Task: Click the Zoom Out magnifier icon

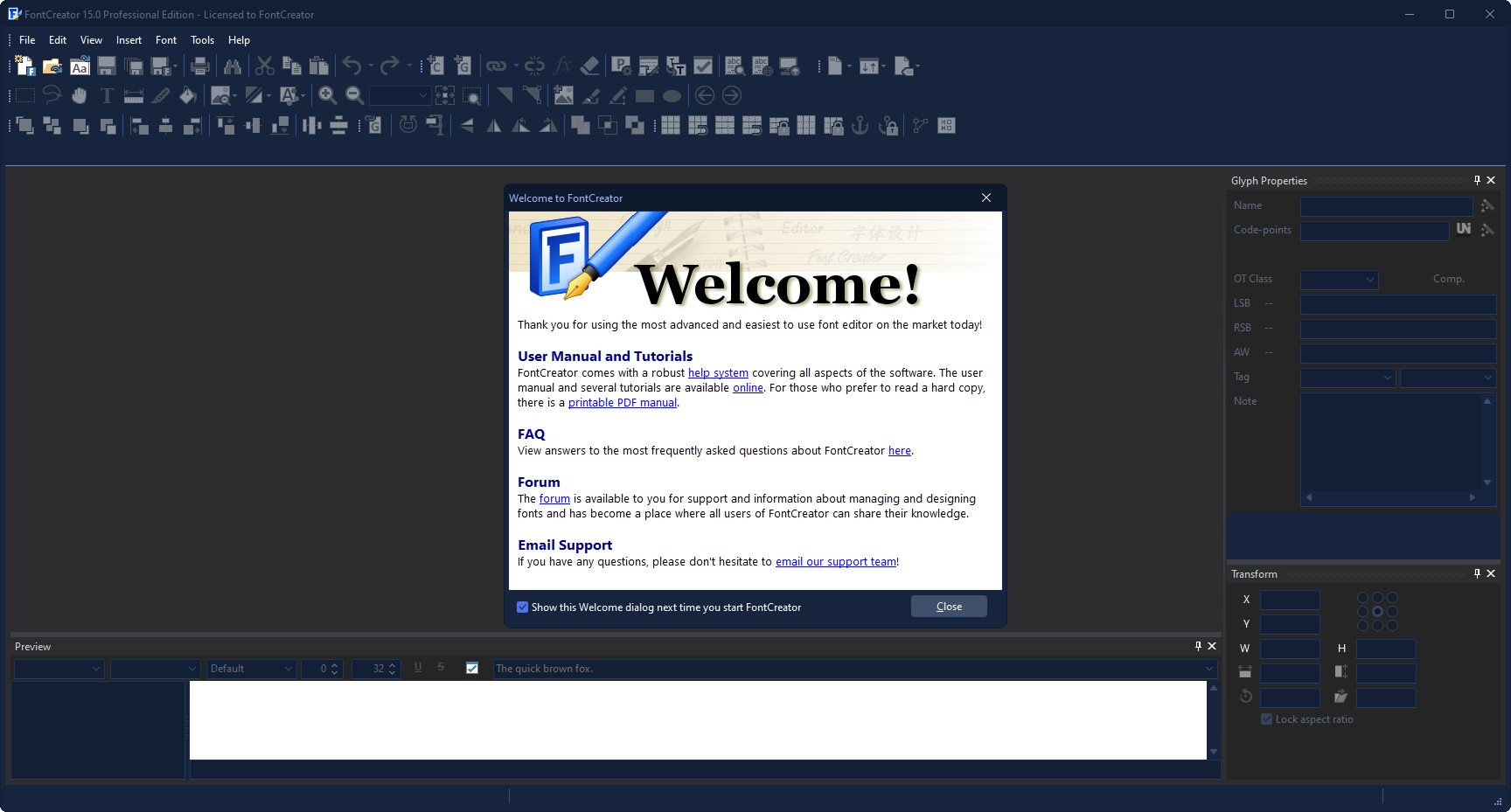Action: click(355, 95)
